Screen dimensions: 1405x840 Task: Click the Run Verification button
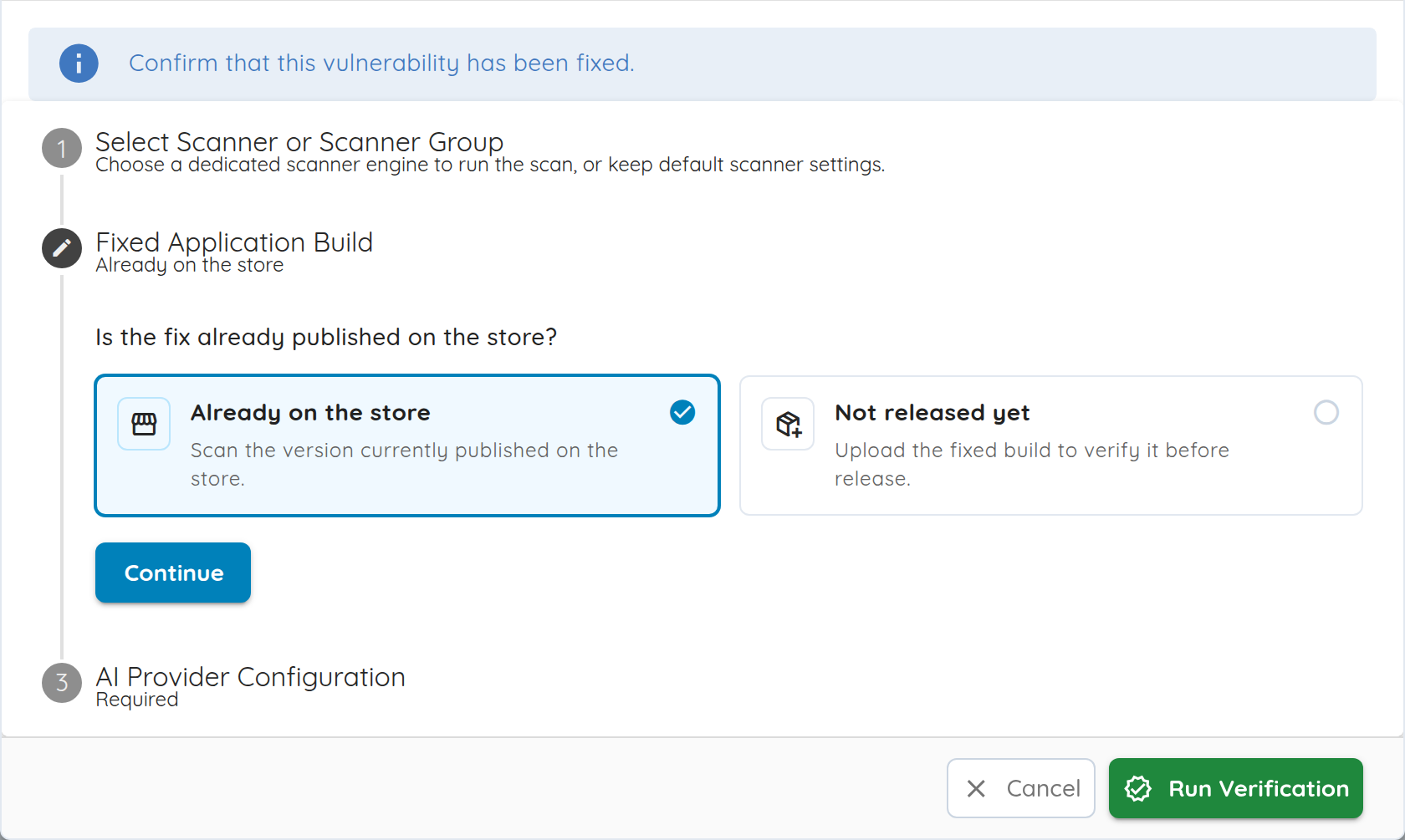[1236, 788]
